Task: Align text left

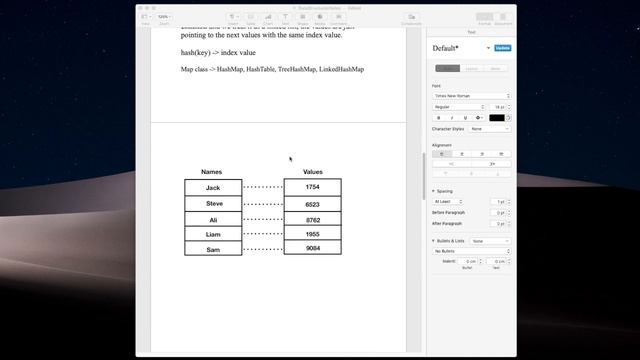Action: (442, 154)
